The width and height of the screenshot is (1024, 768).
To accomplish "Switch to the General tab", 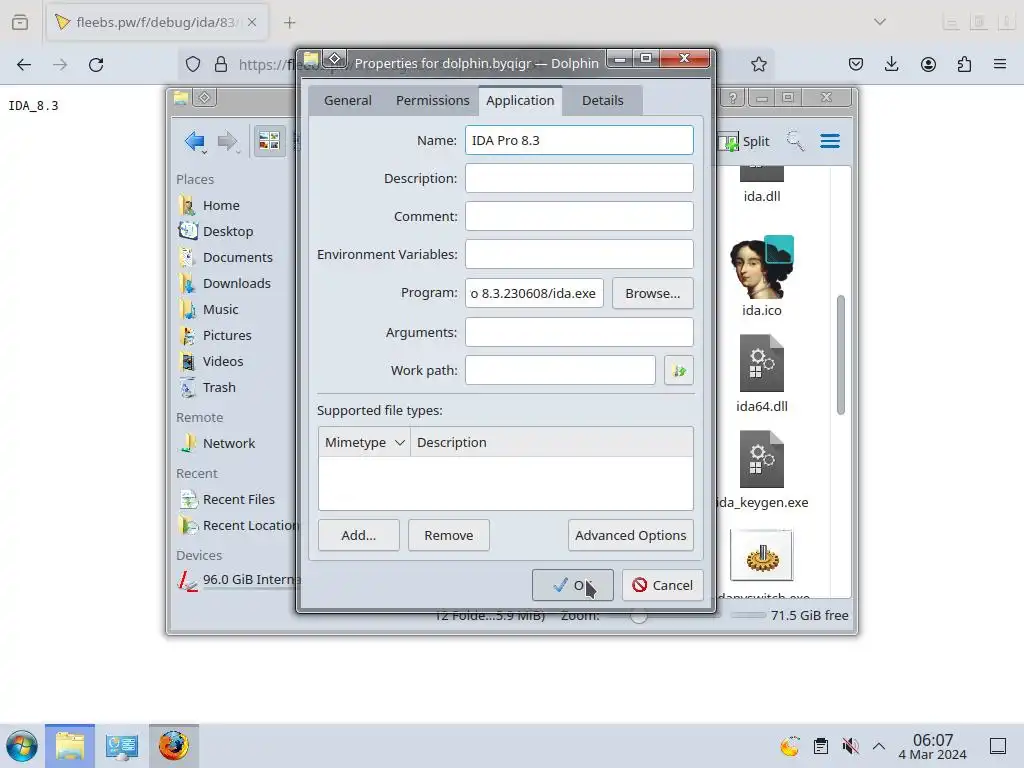I will pos(347,101).
